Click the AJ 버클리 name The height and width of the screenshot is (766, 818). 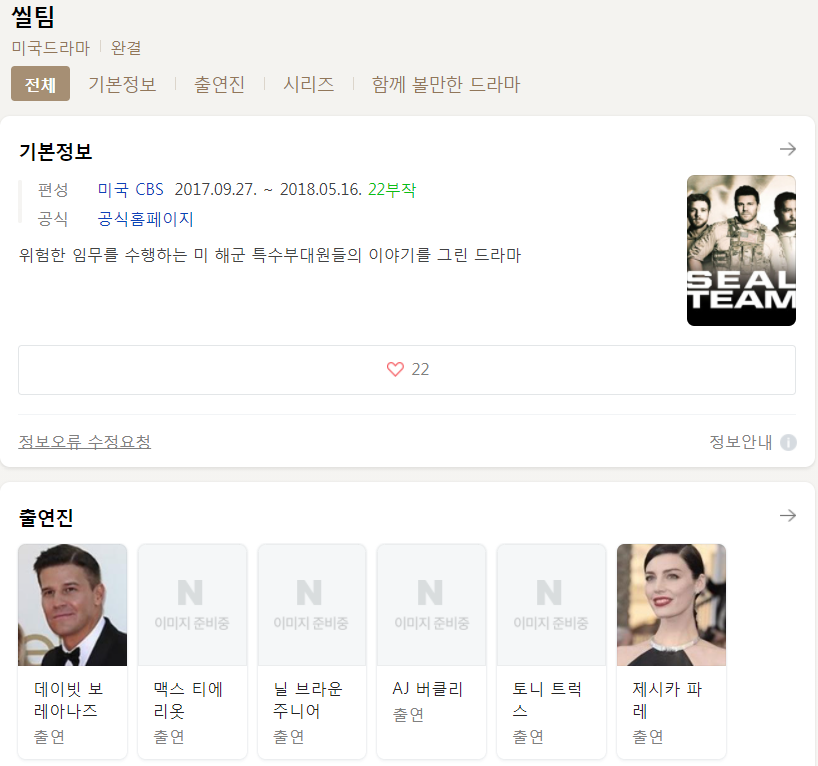click(427, 689)
